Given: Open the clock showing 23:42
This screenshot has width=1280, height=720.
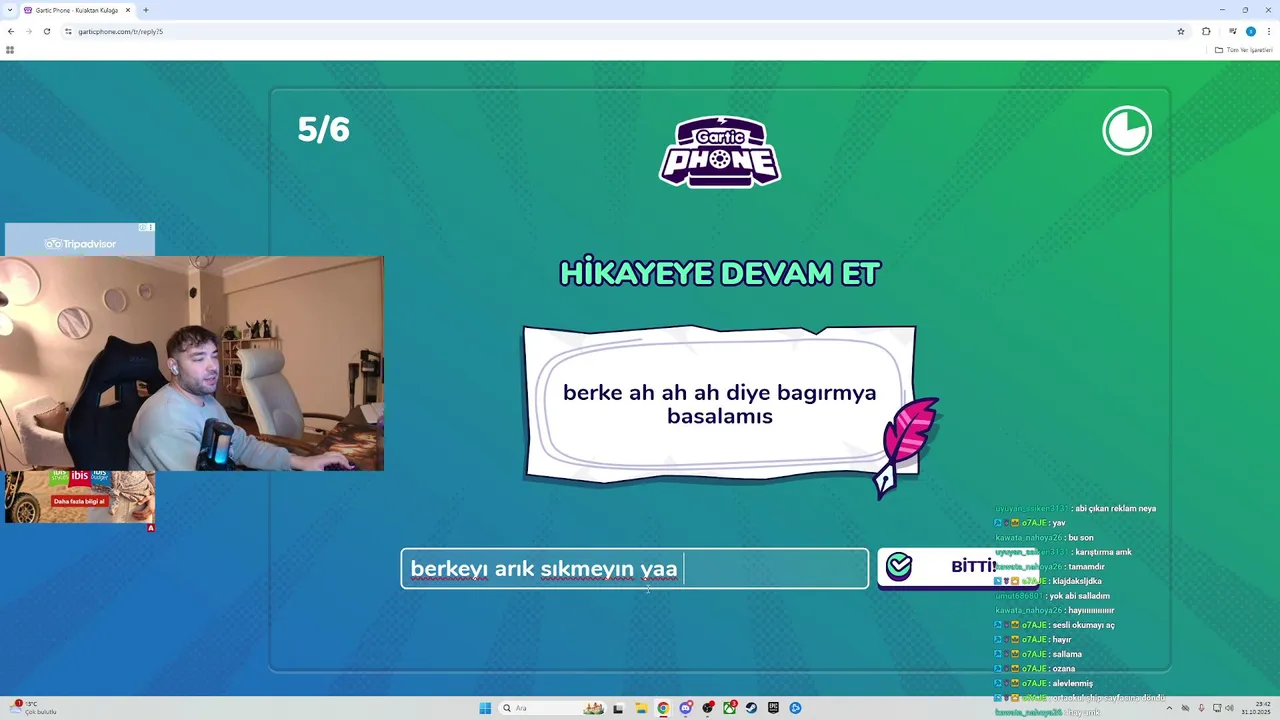Looking at the screenshot, I should [x=1255, y=708].
